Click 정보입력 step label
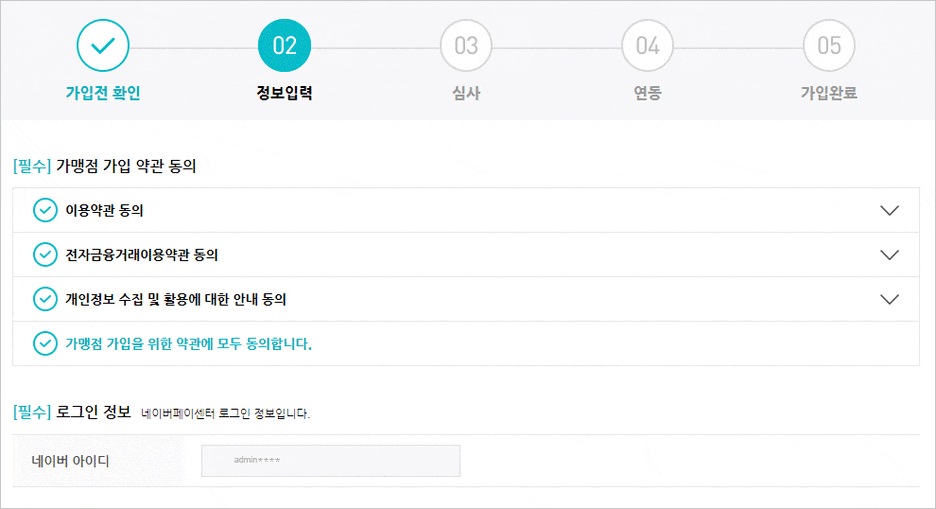 (284, 93)
